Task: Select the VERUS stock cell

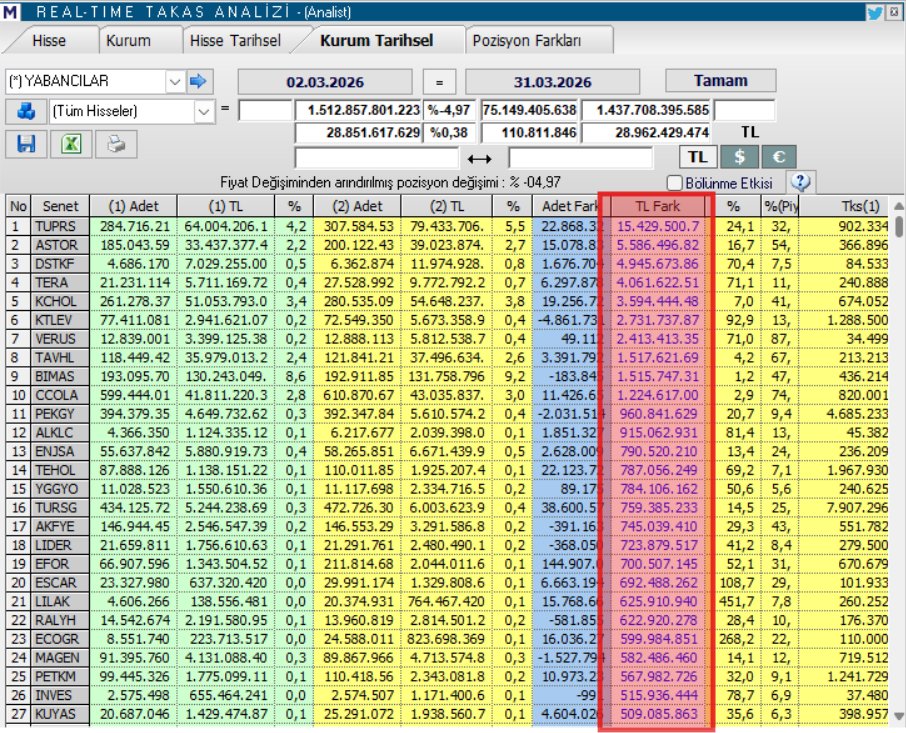Action: coord(60,339)
